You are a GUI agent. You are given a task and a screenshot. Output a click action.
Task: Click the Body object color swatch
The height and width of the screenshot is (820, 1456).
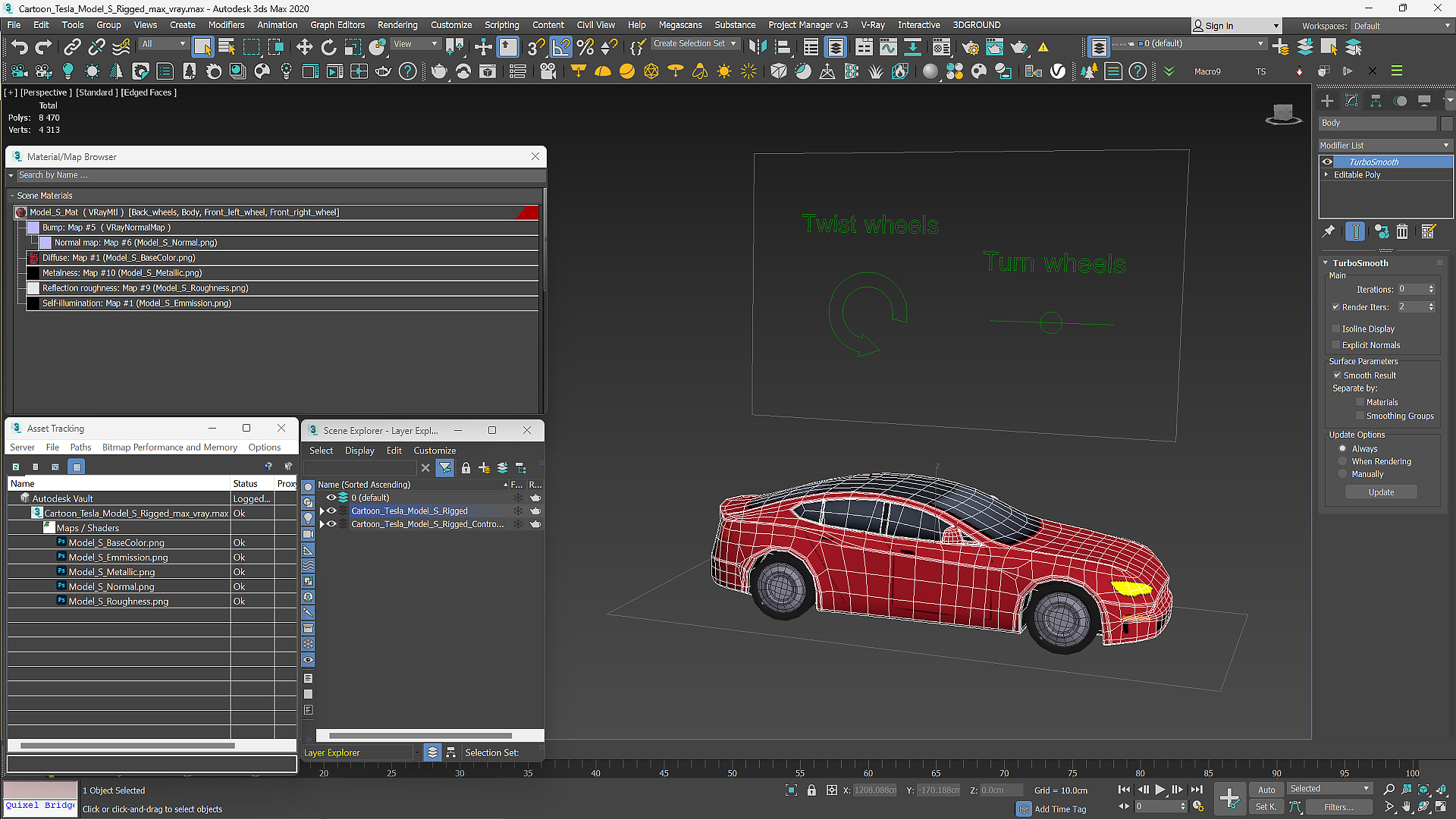(x=1447, y=123)
